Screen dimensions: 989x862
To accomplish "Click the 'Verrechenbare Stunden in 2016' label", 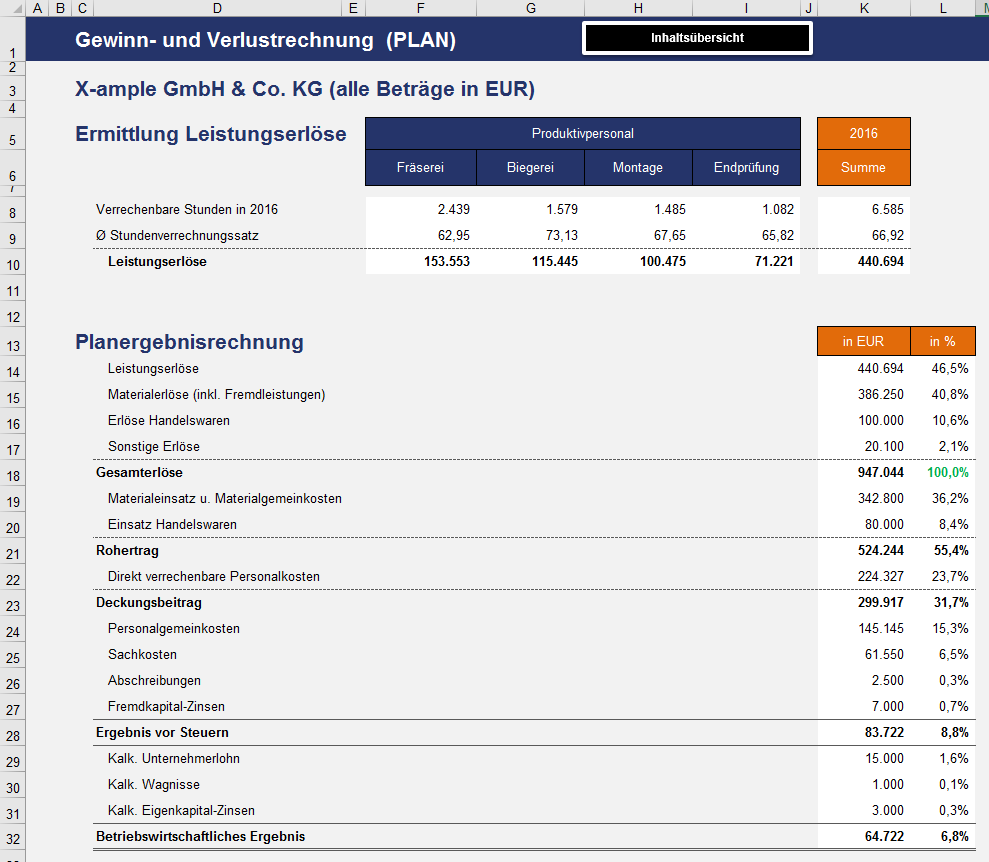I will pos(187,209).
